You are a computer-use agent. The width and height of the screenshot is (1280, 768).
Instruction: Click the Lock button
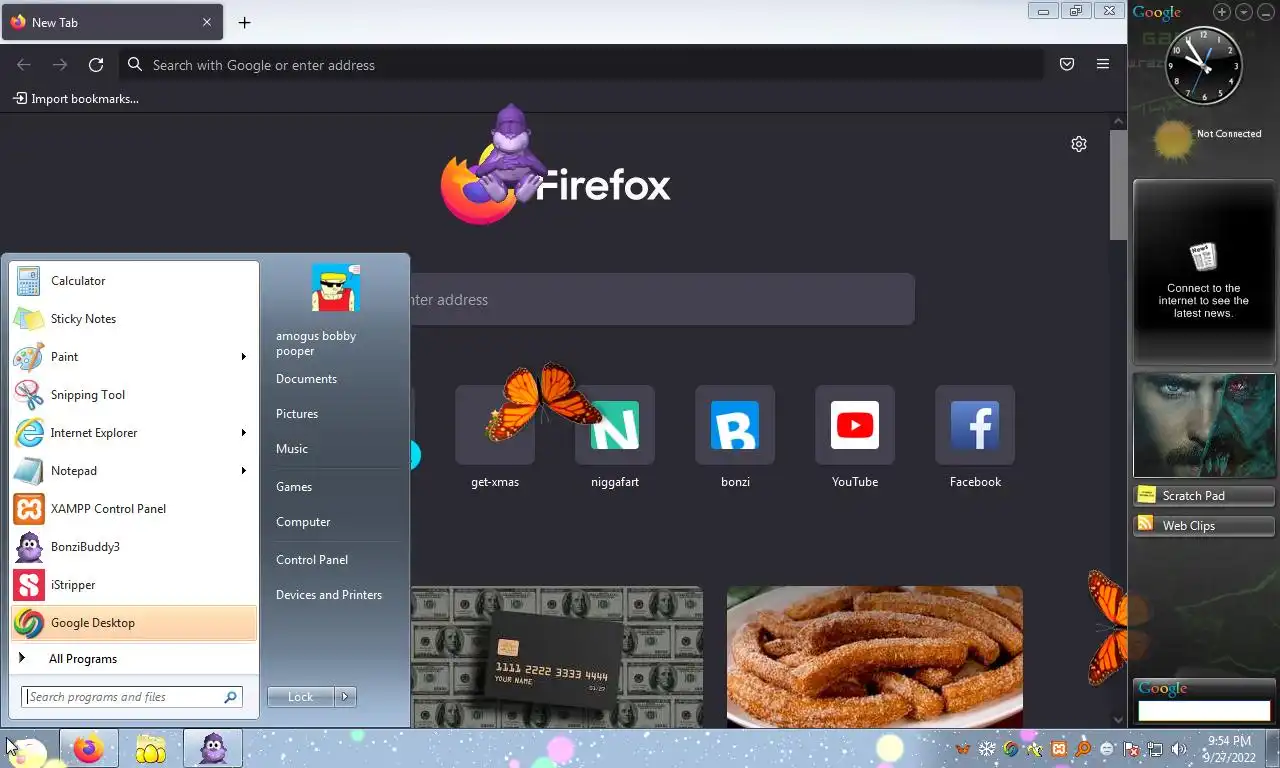tap(302, 697)
